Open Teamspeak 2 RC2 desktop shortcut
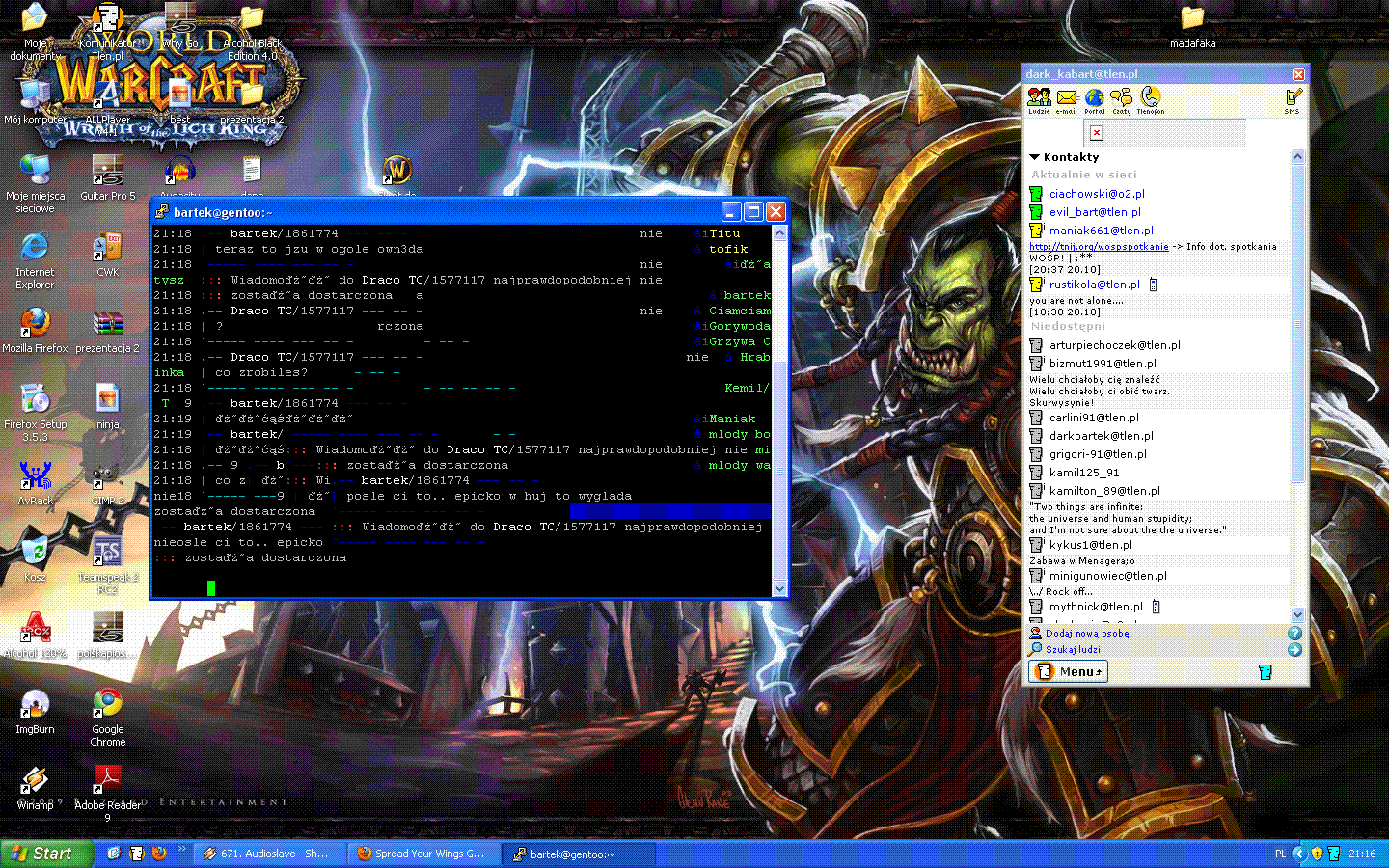Viewport: 1389px width, 868px height. click(x=108, y=566)
